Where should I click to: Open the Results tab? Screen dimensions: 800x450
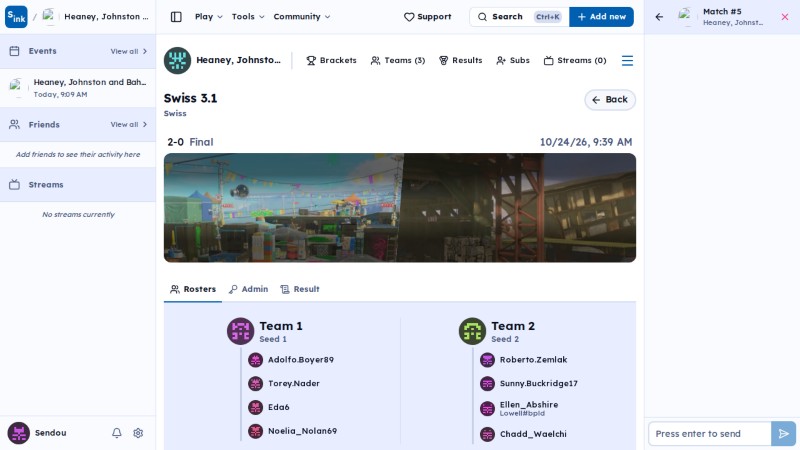click(x=461, y=60)
